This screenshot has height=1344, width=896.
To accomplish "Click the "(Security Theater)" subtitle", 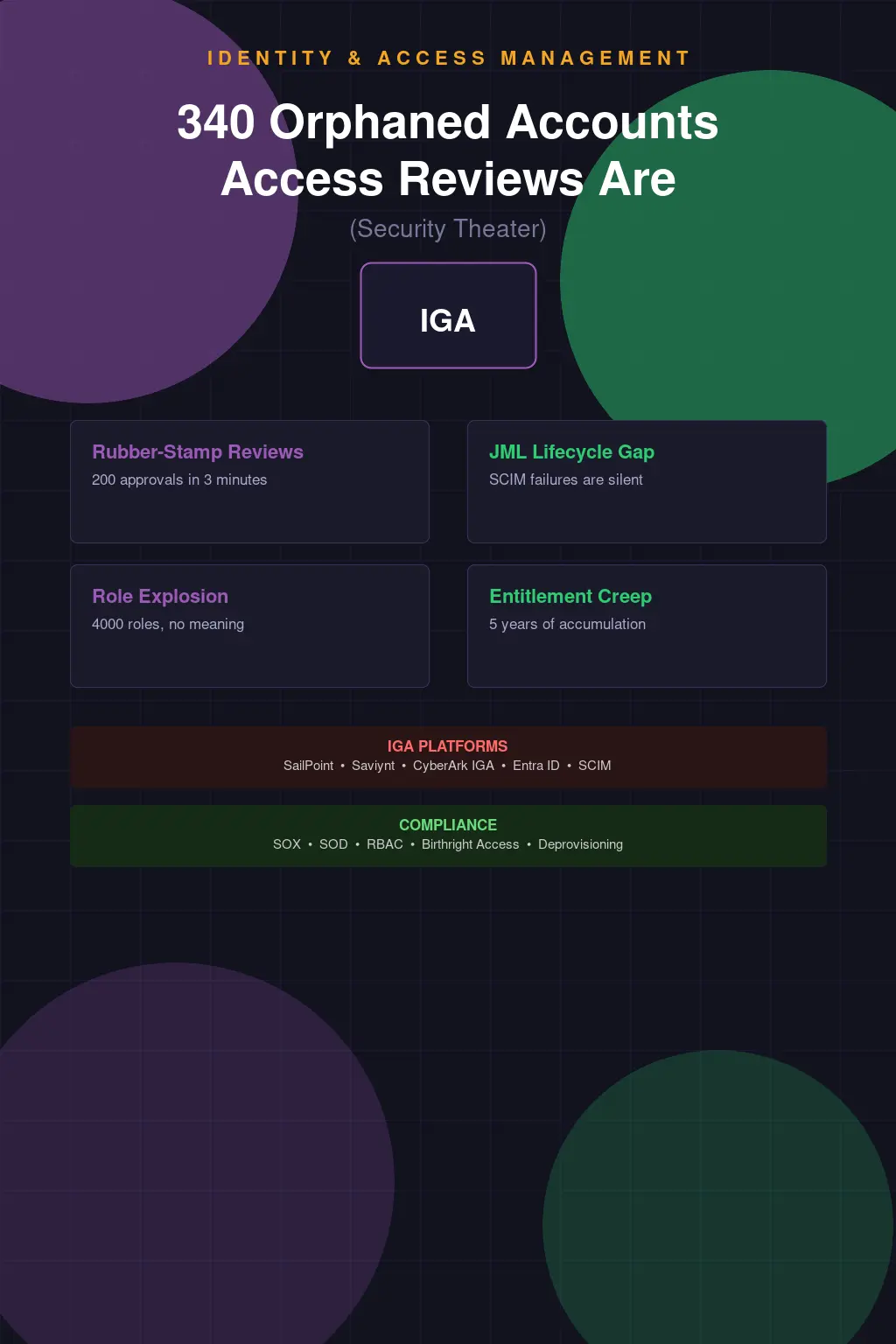I will click(448, 228).
